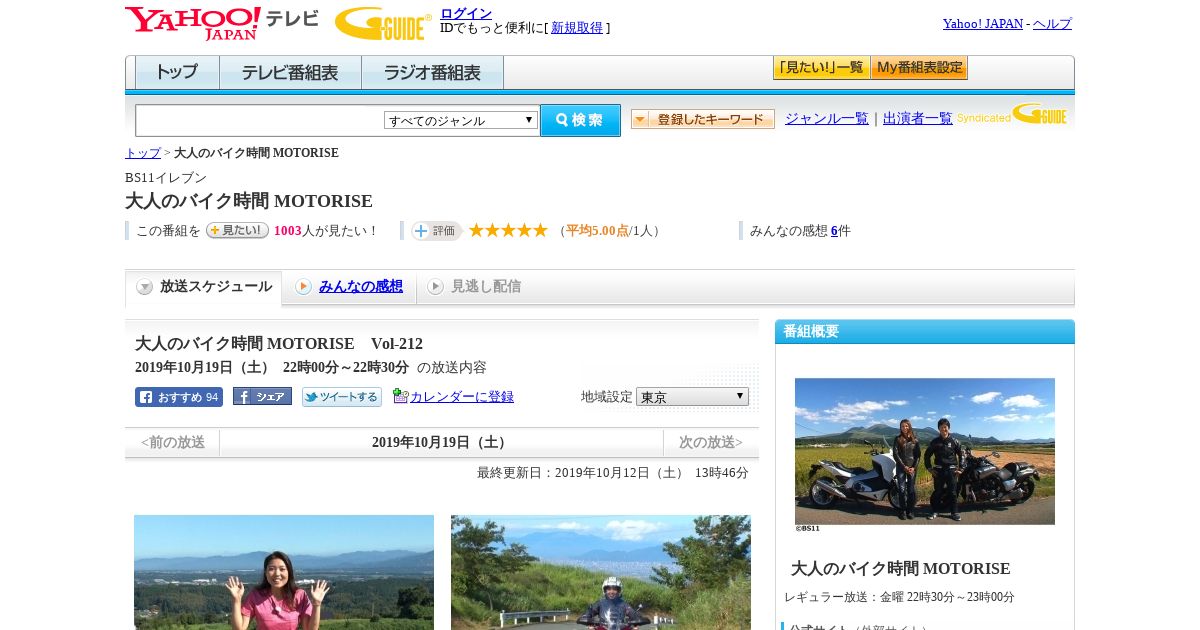Expand 登録したキーワード dropdown
1200x630 pixels.
[x=703, y=119]
